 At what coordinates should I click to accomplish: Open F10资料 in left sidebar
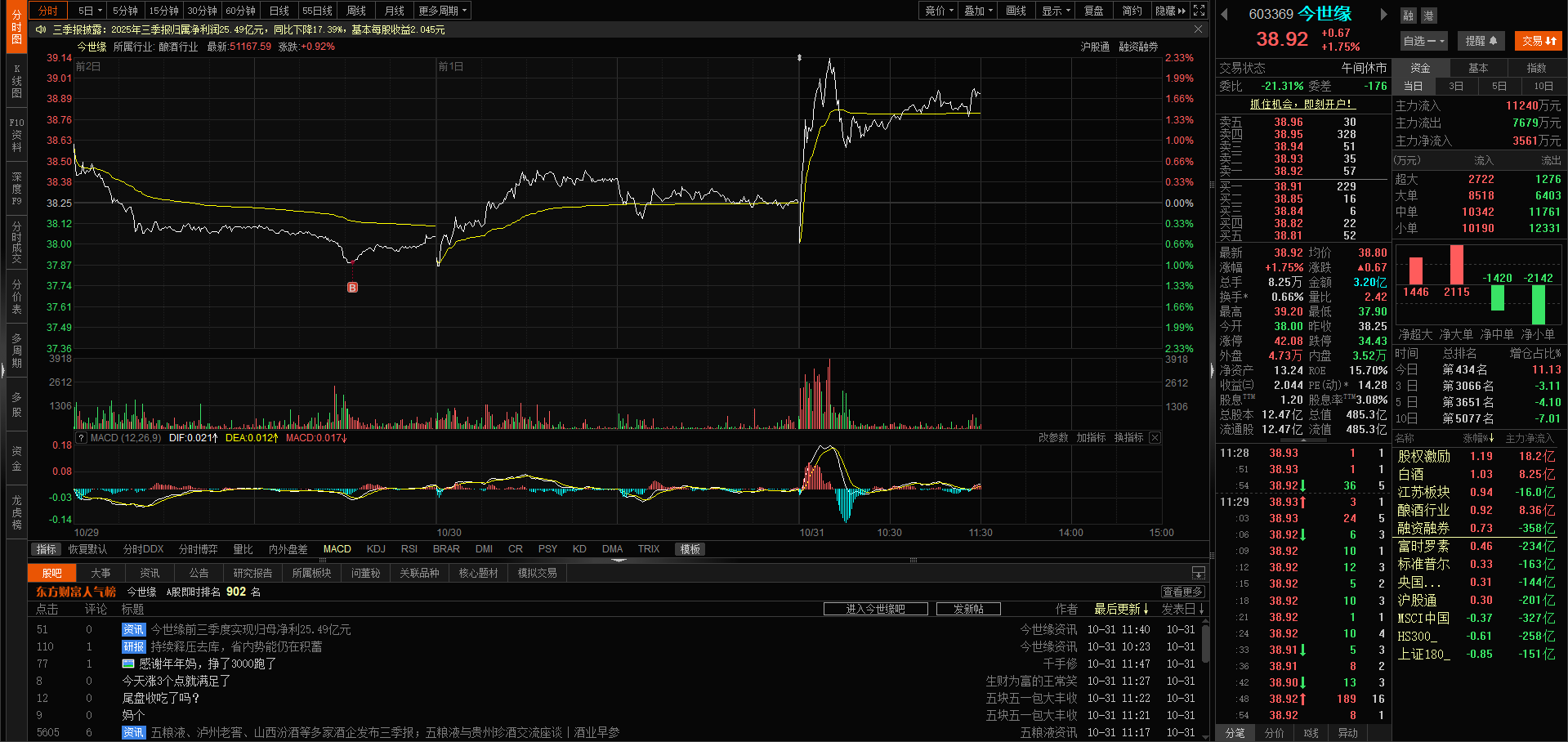(x=16, y=135)
